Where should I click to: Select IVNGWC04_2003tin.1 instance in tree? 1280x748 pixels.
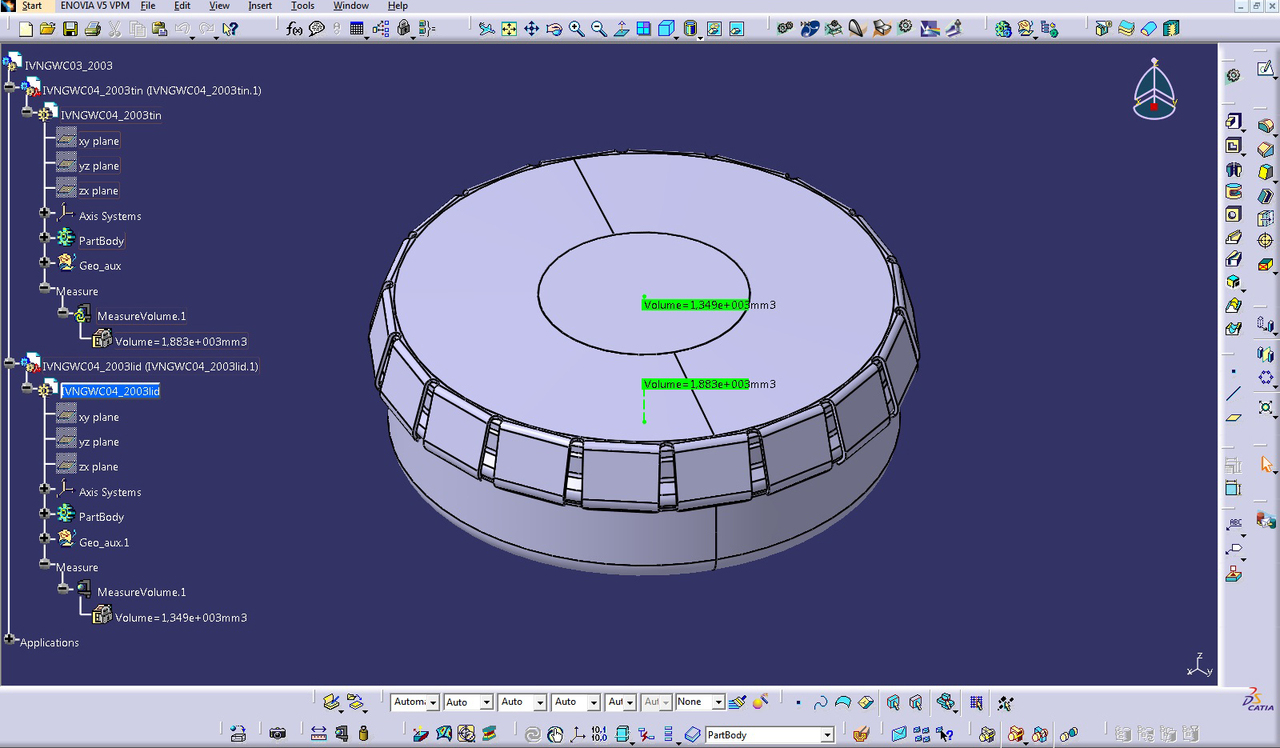coord(152,91)
